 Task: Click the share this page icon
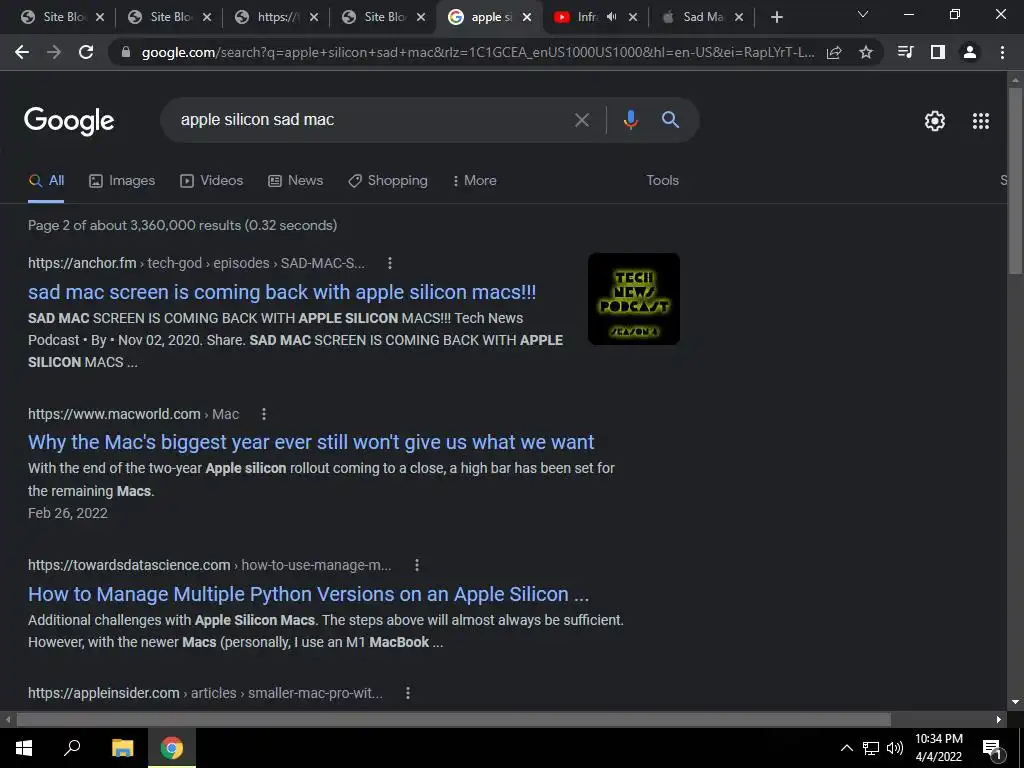834,53
